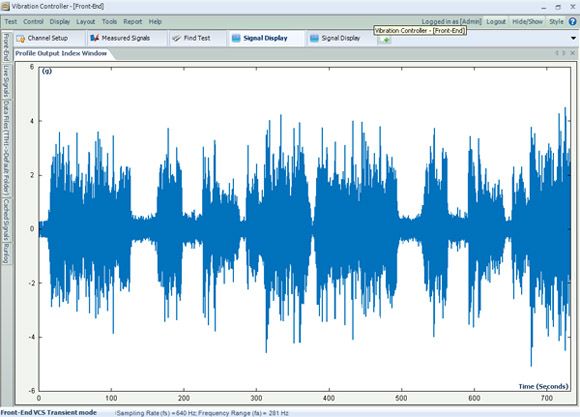
Task: Click the Hide/Show button
Action: coord(527,21)
